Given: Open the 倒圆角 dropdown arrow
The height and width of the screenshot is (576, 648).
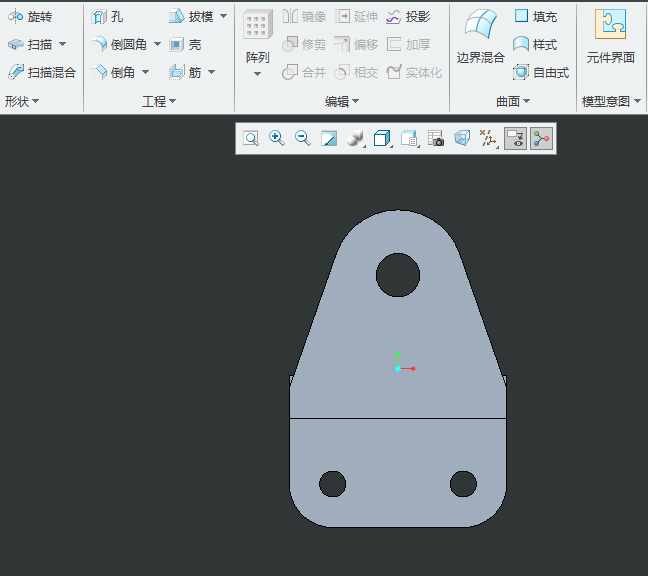Looking at the screenshot, I should tap(157, 44).
